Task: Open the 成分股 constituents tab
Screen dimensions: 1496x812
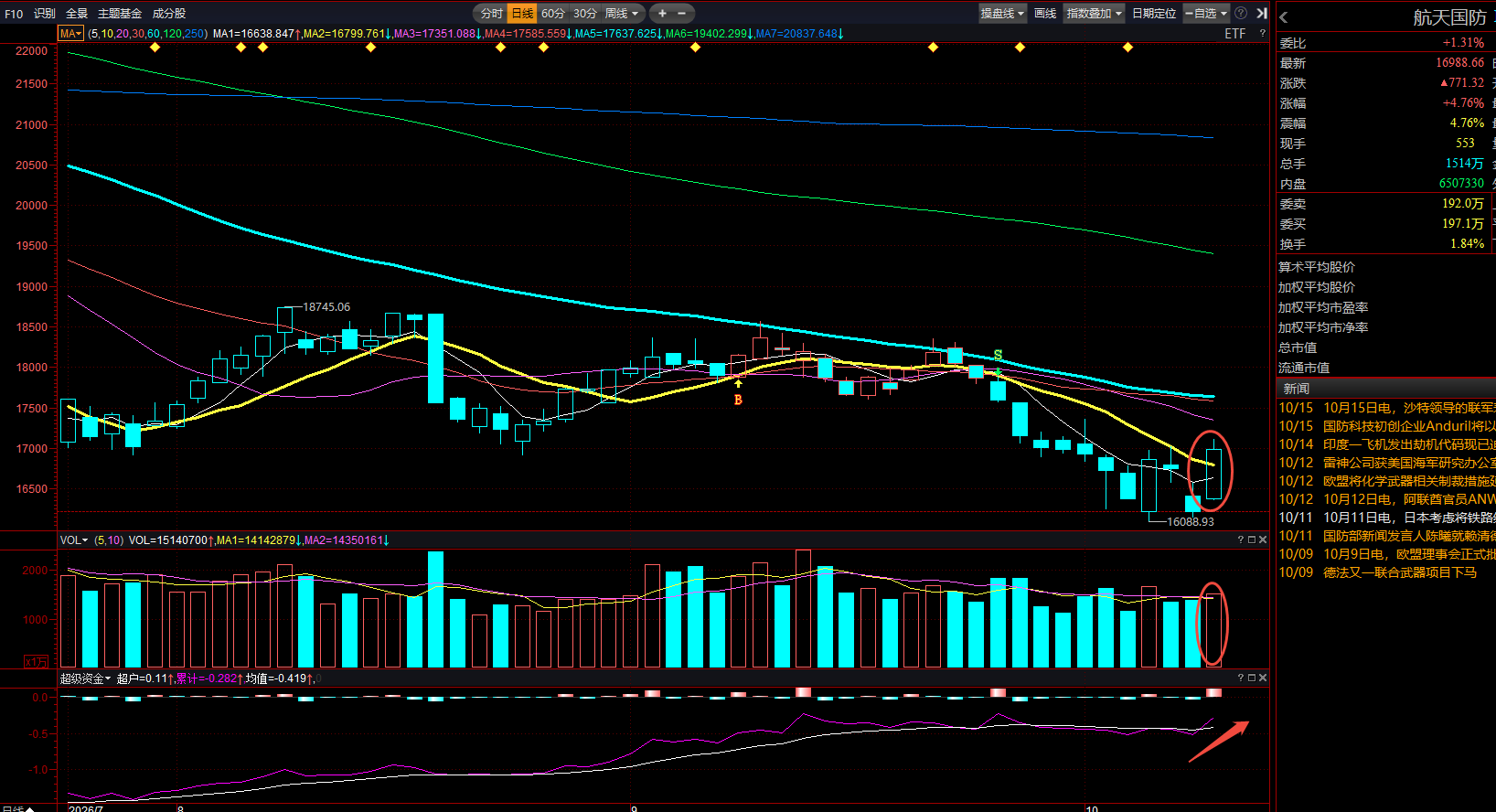Action: pyautogui.click(x=169, y=13)
